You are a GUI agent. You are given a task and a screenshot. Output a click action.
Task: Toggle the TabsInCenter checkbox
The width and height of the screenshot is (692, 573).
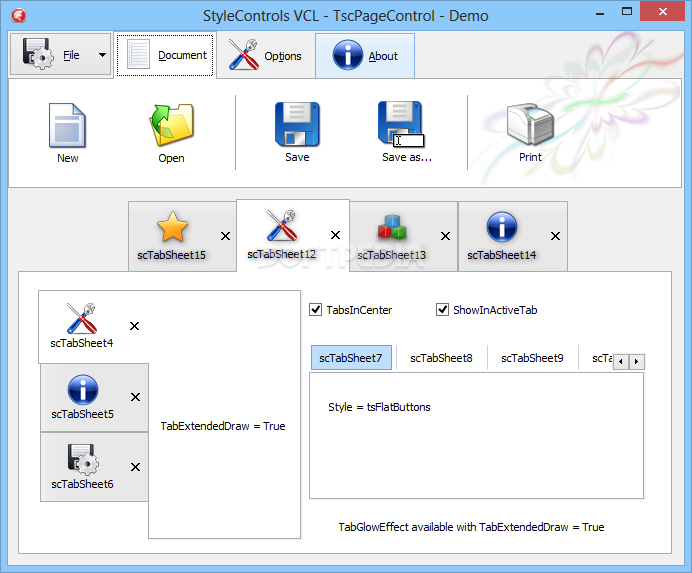point(316,310)
